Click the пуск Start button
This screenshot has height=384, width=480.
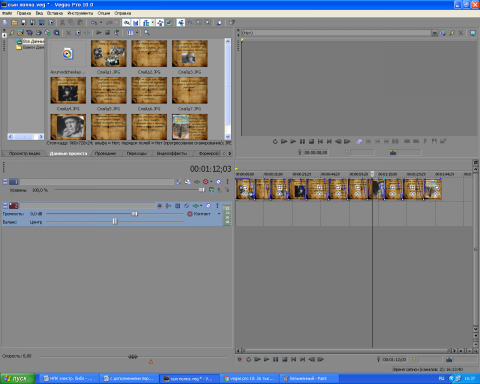pos(18,378)
